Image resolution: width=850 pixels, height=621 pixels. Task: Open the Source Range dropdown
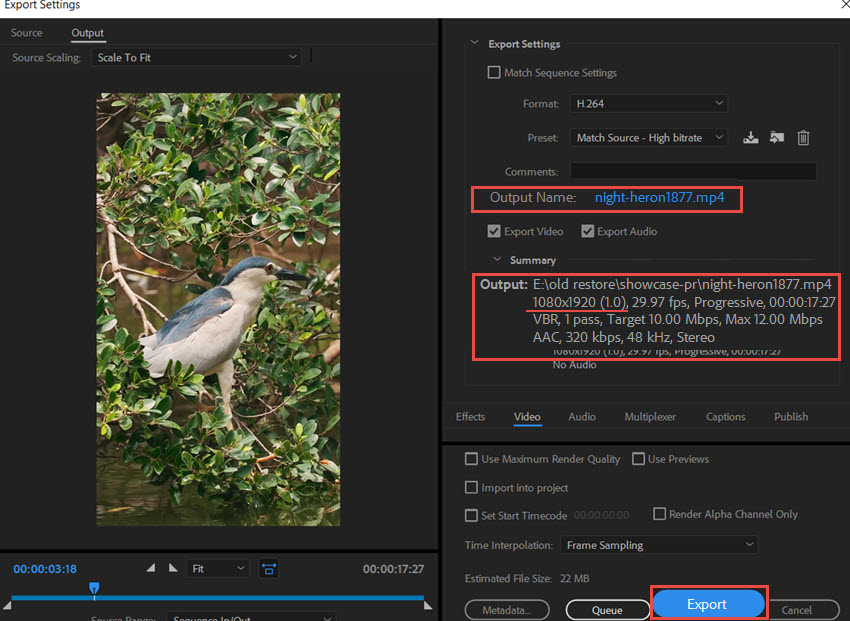click(x=252, y=617)
